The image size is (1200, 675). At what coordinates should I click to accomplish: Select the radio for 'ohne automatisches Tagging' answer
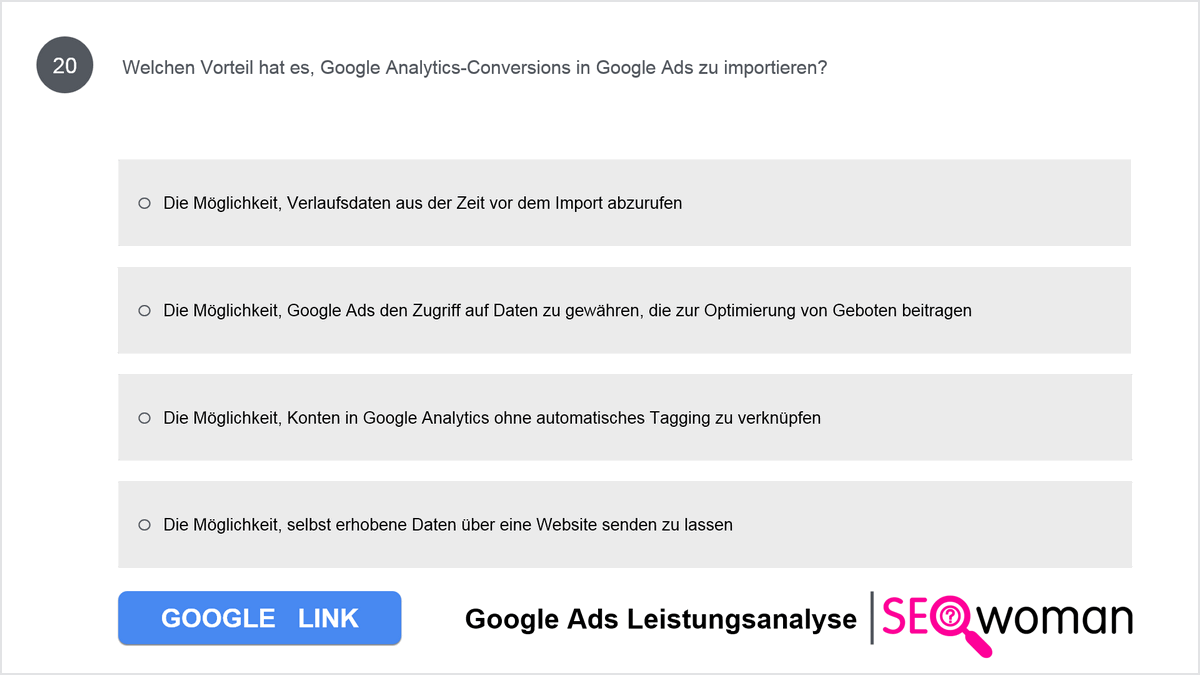pyautogui.click(x=145, y=417)
